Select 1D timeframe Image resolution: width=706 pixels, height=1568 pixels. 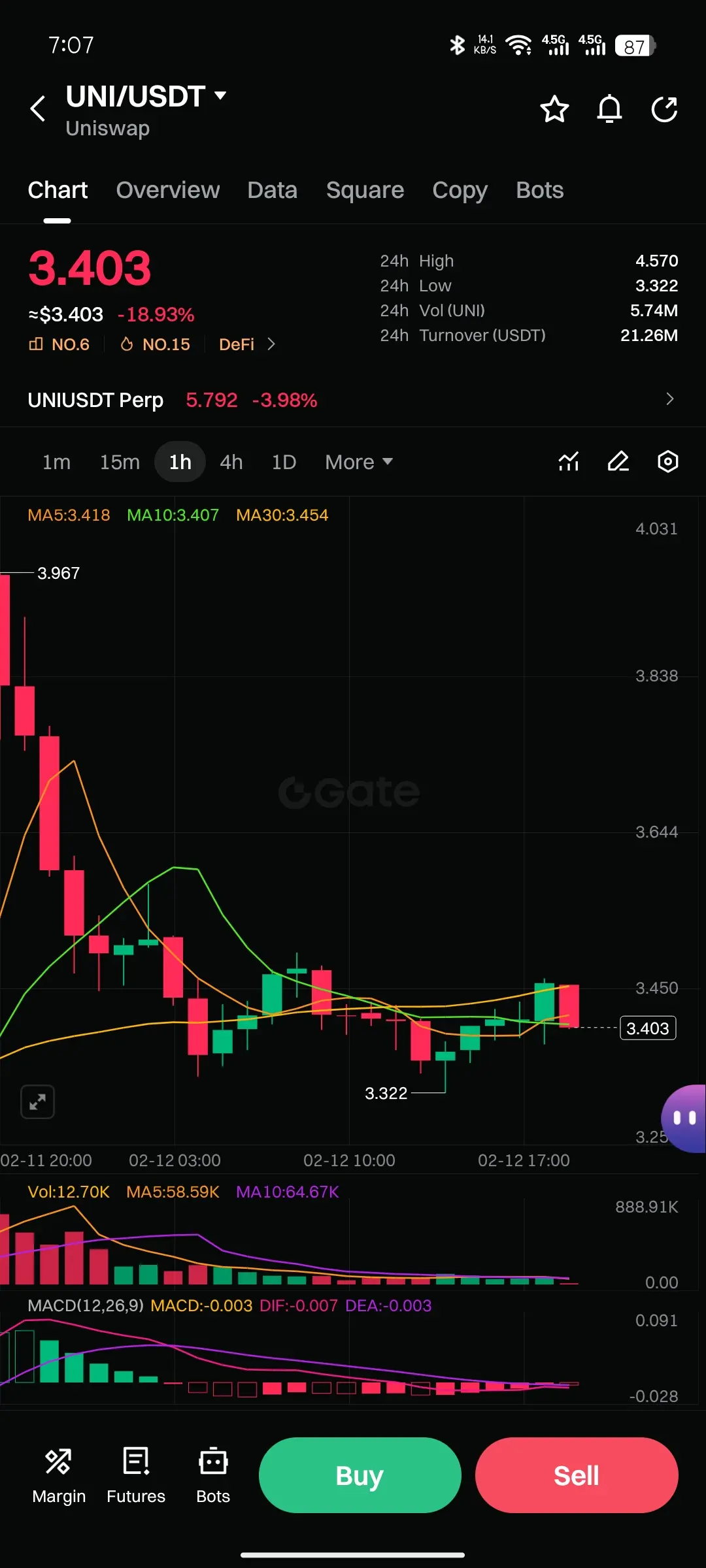click(x=284, y=462)
